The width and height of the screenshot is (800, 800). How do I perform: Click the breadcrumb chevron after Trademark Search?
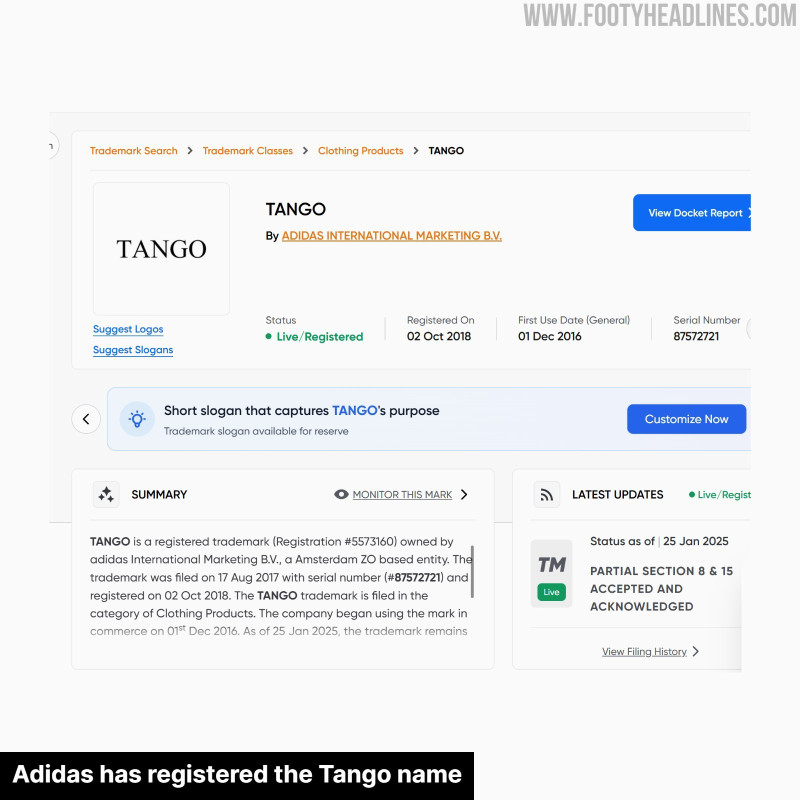190,151
